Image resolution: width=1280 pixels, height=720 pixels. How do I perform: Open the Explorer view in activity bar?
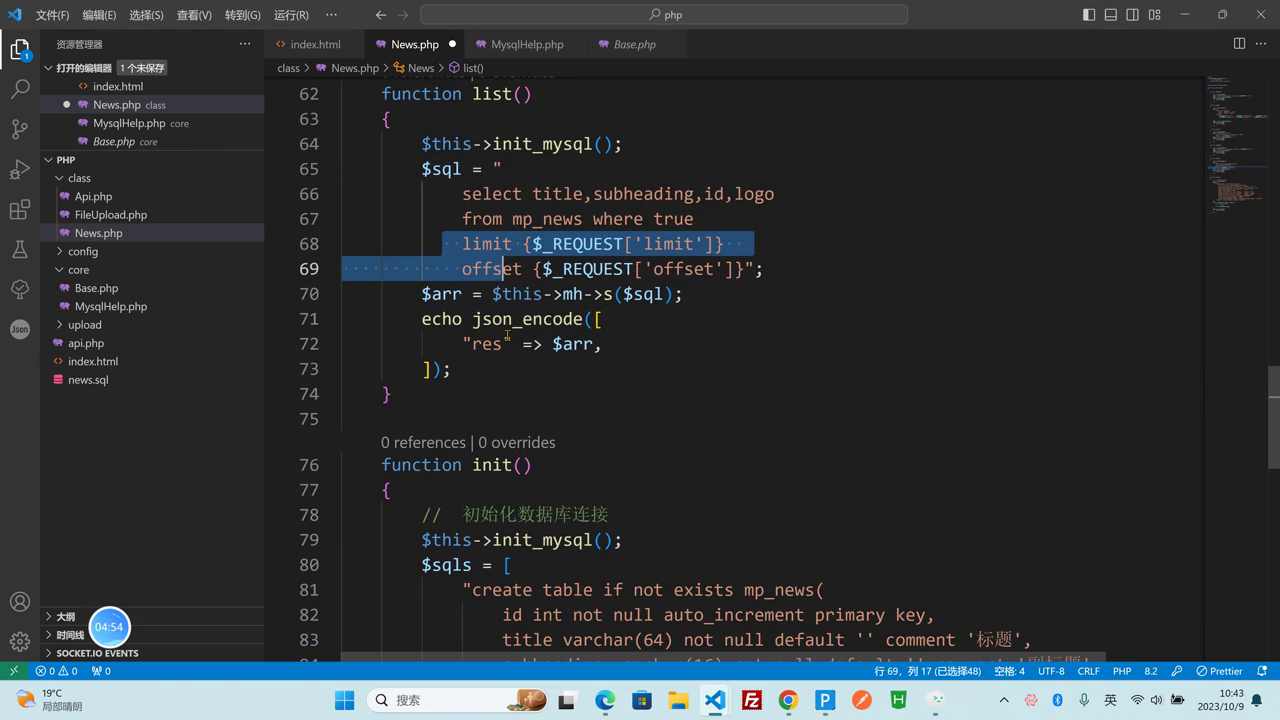(20, 50)
